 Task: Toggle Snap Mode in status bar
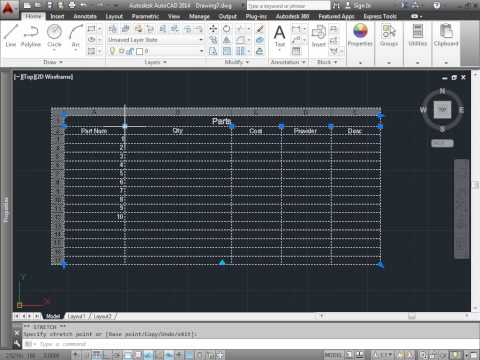86,355
